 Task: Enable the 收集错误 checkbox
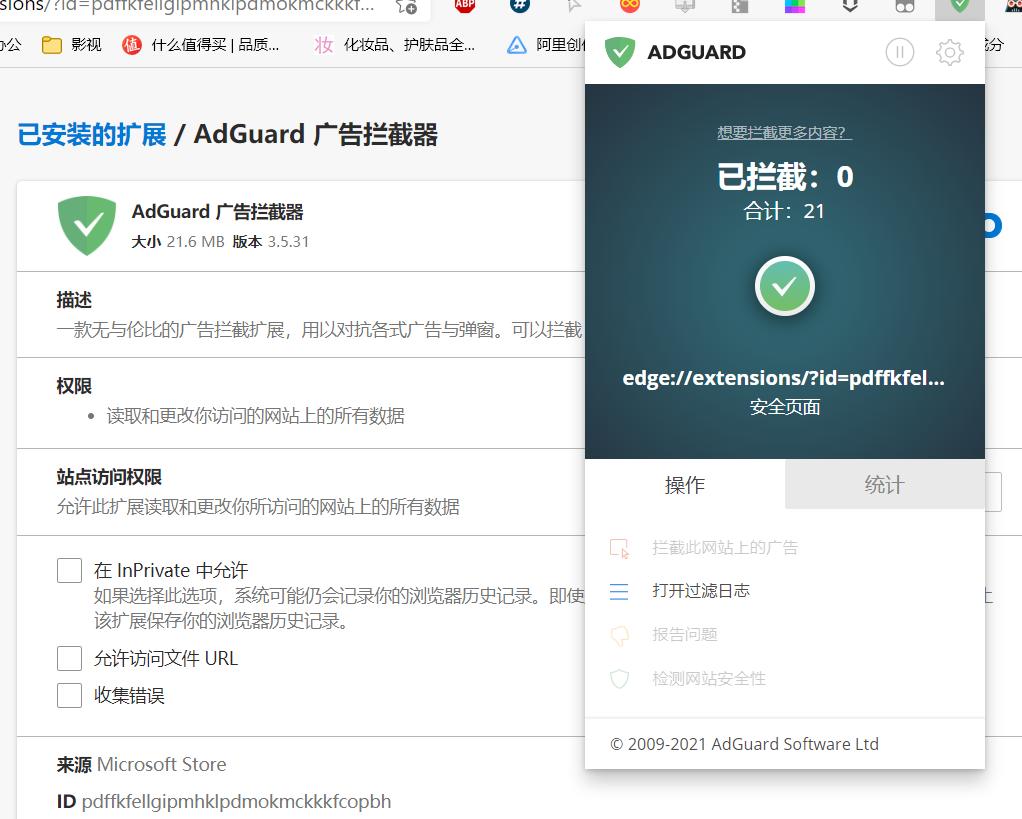pyautogui.click(x=69, y=696)
